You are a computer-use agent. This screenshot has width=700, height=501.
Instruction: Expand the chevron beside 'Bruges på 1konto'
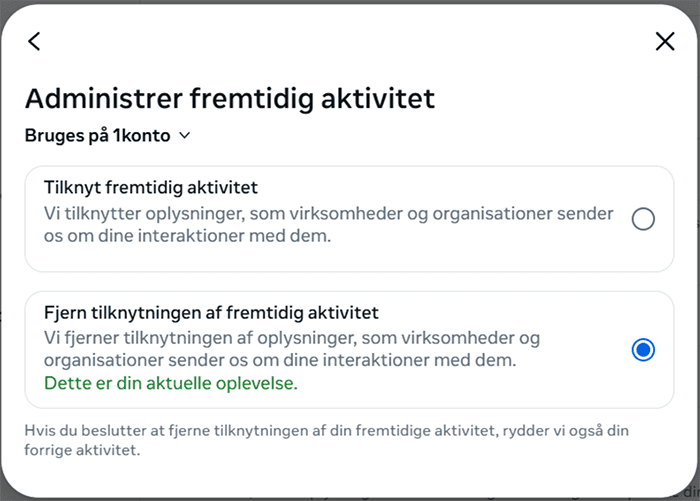[184, 136]
